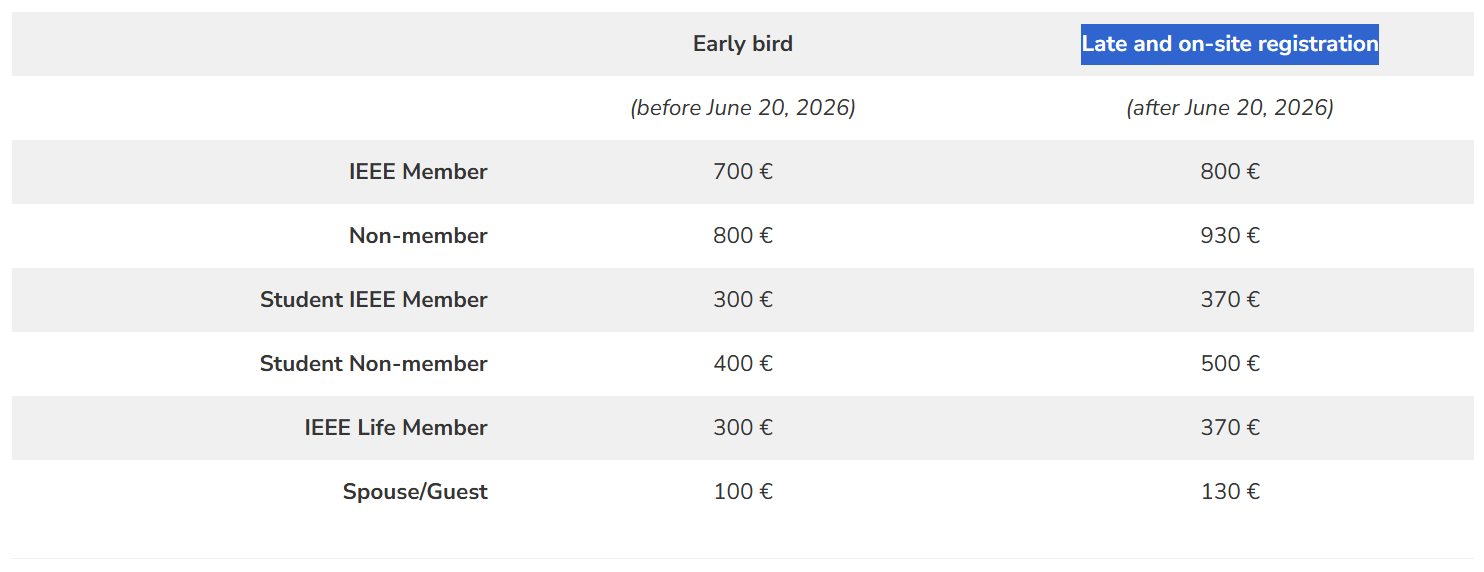Select the Student Non-member row label
This screenshot has height=572, width=1484.
point(374,364)
